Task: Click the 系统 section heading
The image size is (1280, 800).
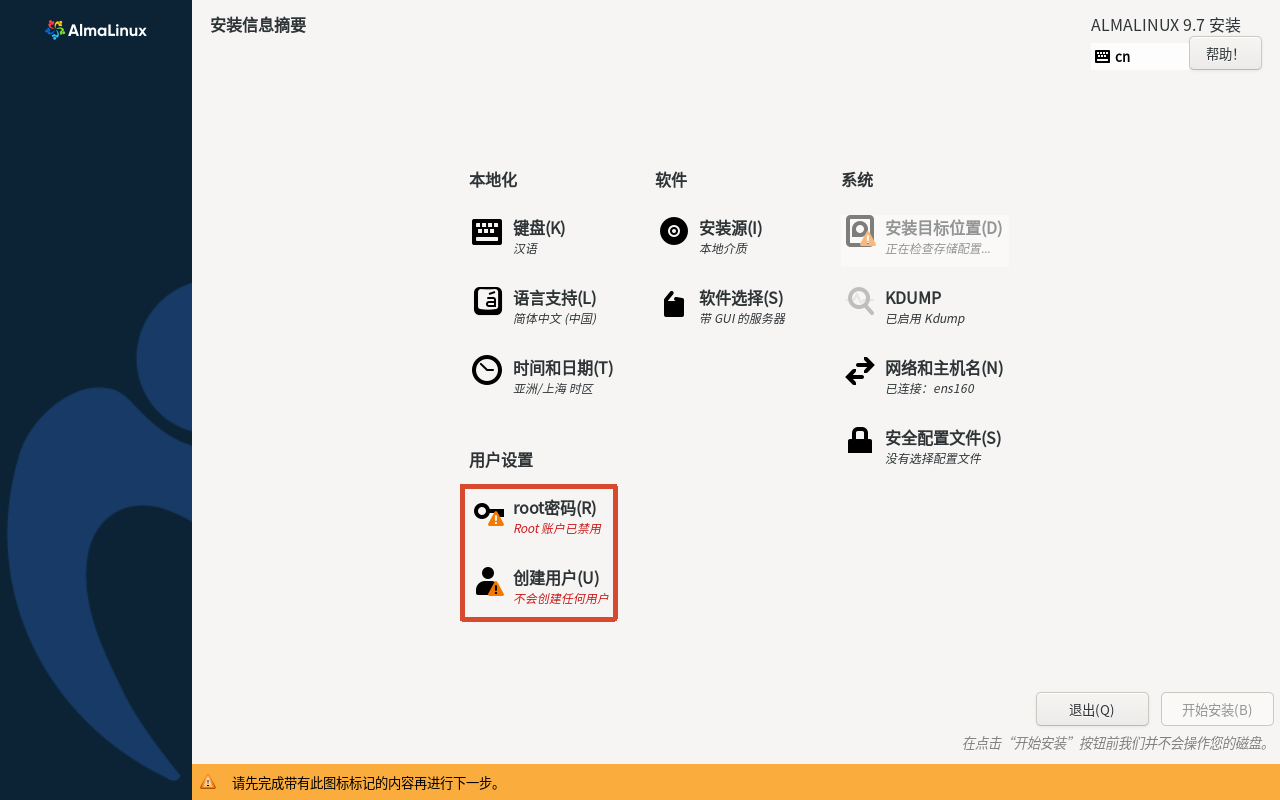Action: (x=857, y=180)
